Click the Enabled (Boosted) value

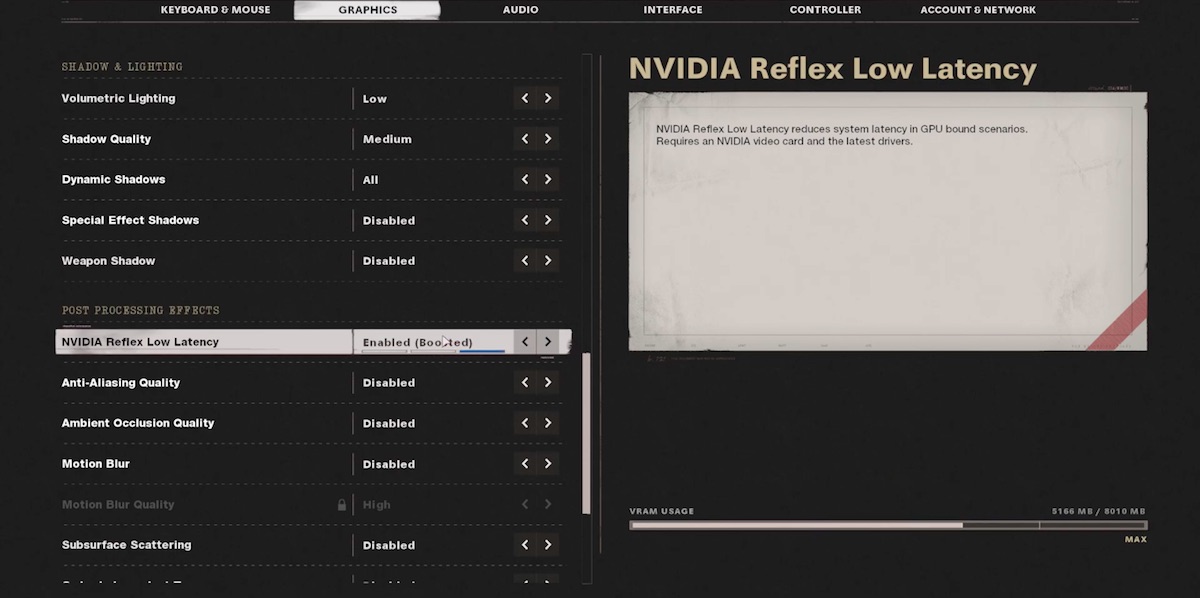click(418, 343)
